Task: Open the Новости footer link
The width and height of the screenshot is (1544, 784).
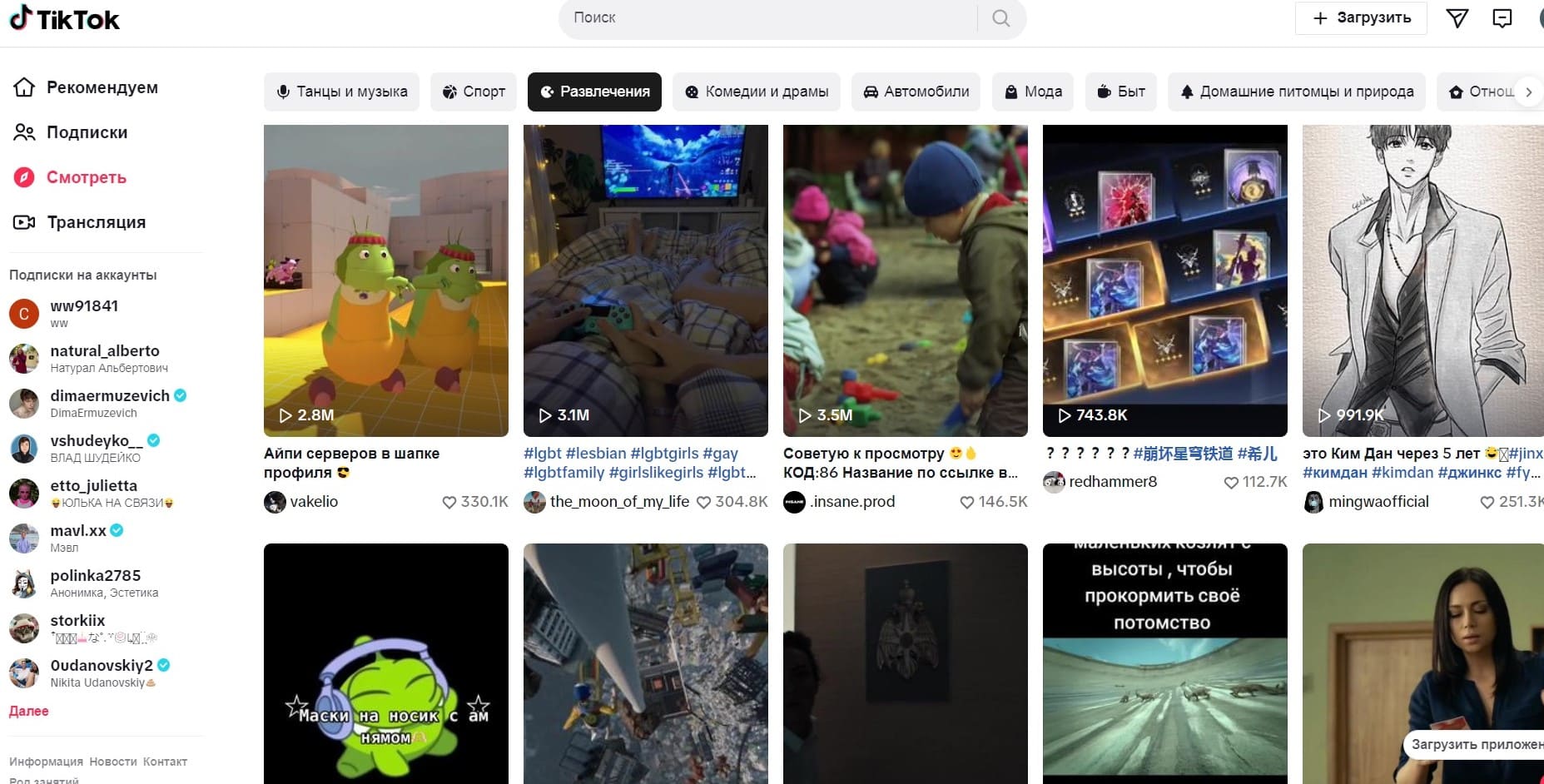Action: pyautogui.click(x=113, y=762)
